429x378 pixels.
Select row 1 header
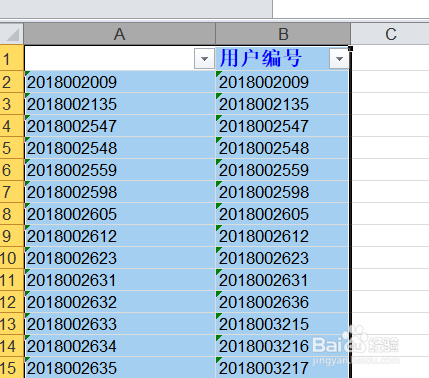coord(12,58)
